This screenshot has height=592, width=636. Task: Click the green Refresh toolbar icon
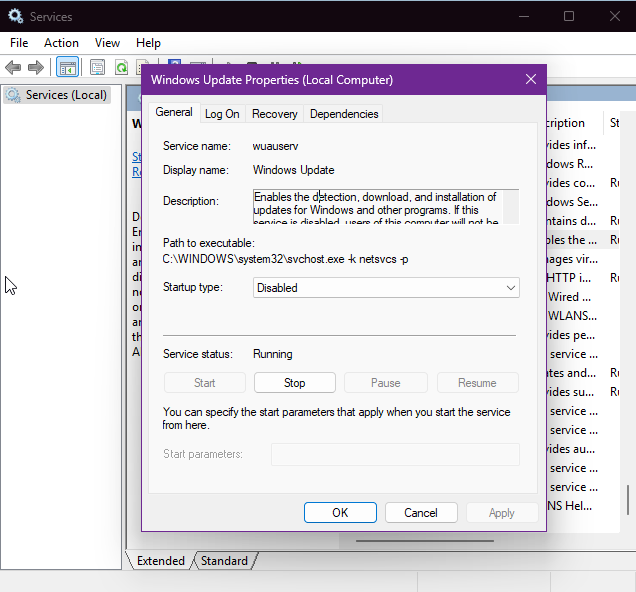coord(121,67)
